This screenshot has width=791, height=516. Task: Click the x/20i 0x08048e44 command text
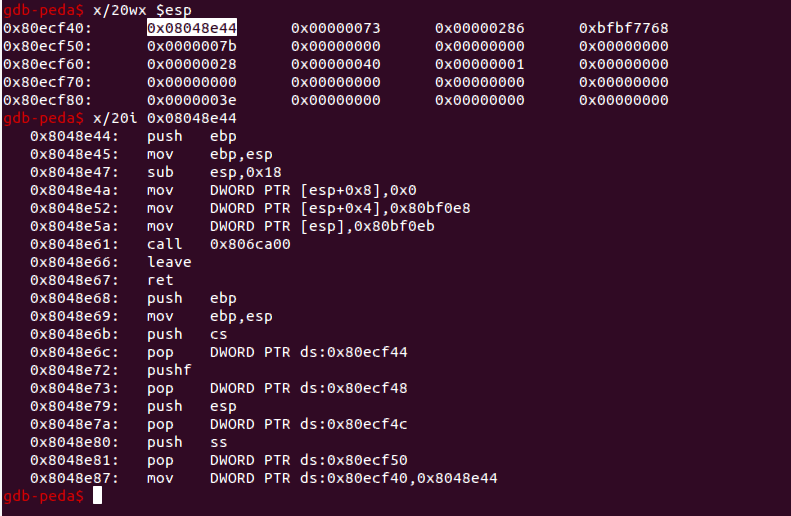[164, 118]
